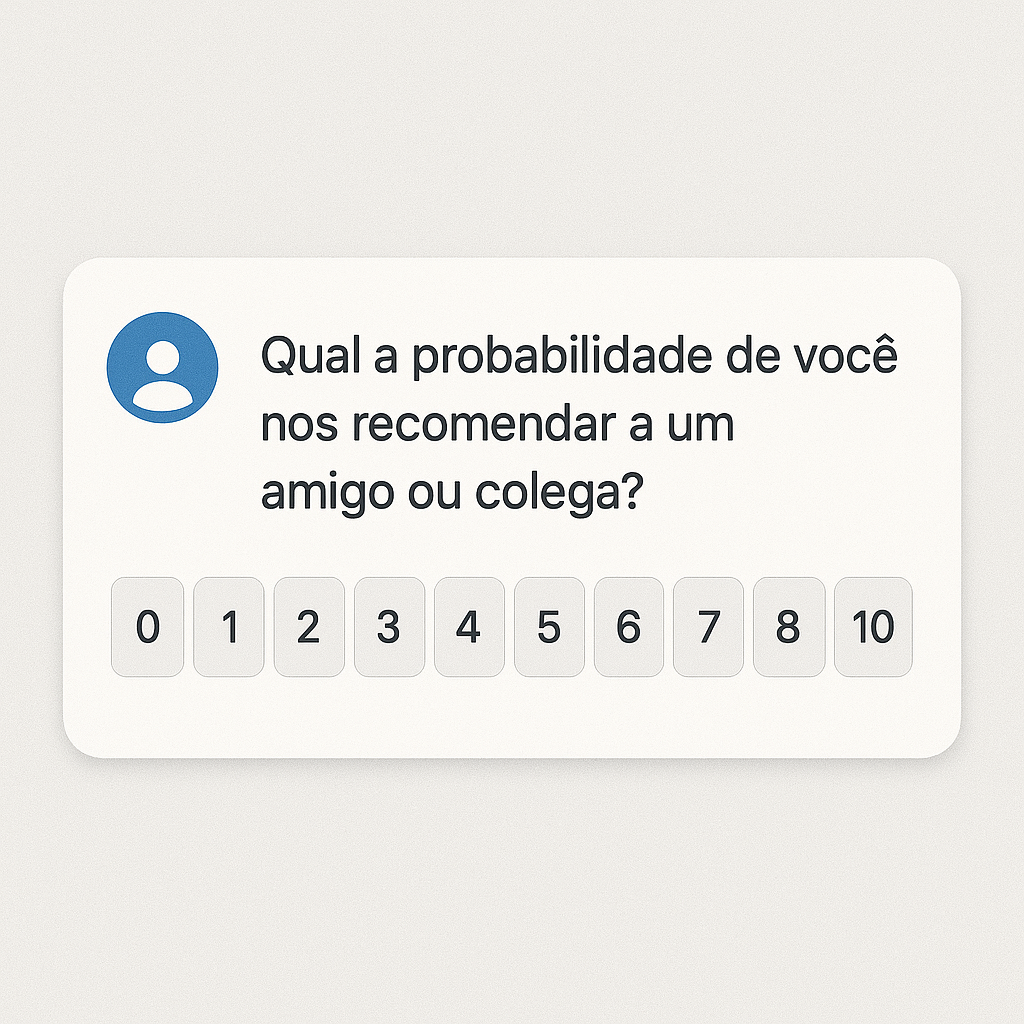Choose the middle score 5
This screenshot has height=1024, width=1024.
pyautogui.click(x=549, y=627)
